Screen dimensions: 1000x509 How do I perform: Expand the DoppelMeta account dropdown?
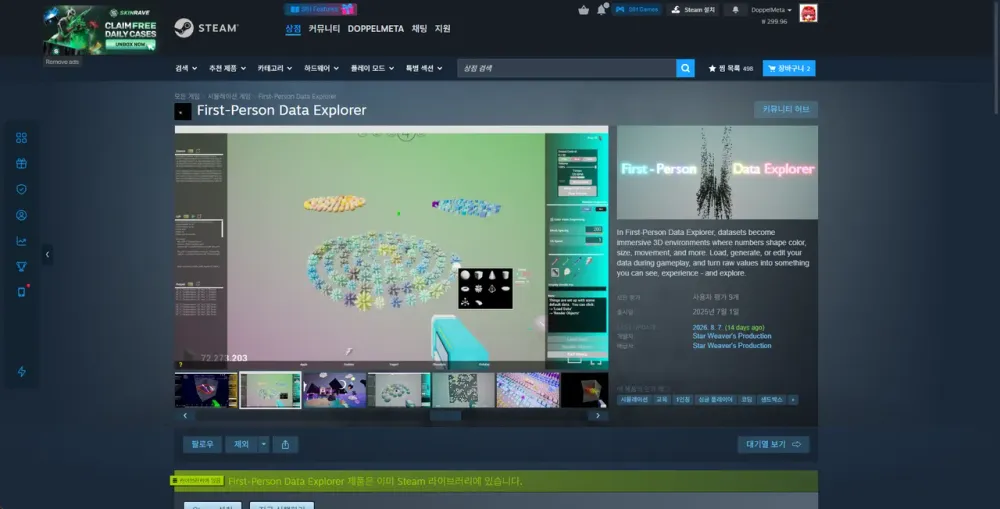(771, 10)
